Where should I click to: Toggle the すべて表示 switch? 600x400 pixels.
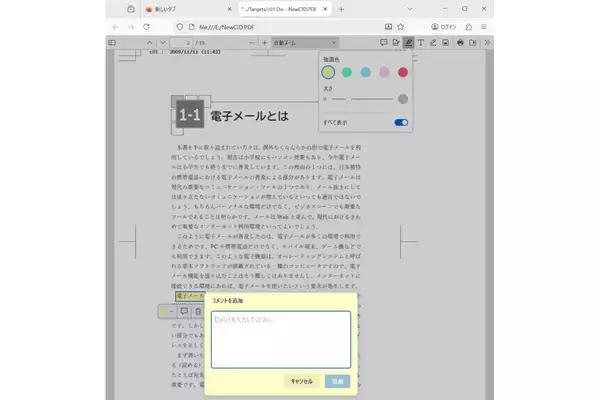401,122
